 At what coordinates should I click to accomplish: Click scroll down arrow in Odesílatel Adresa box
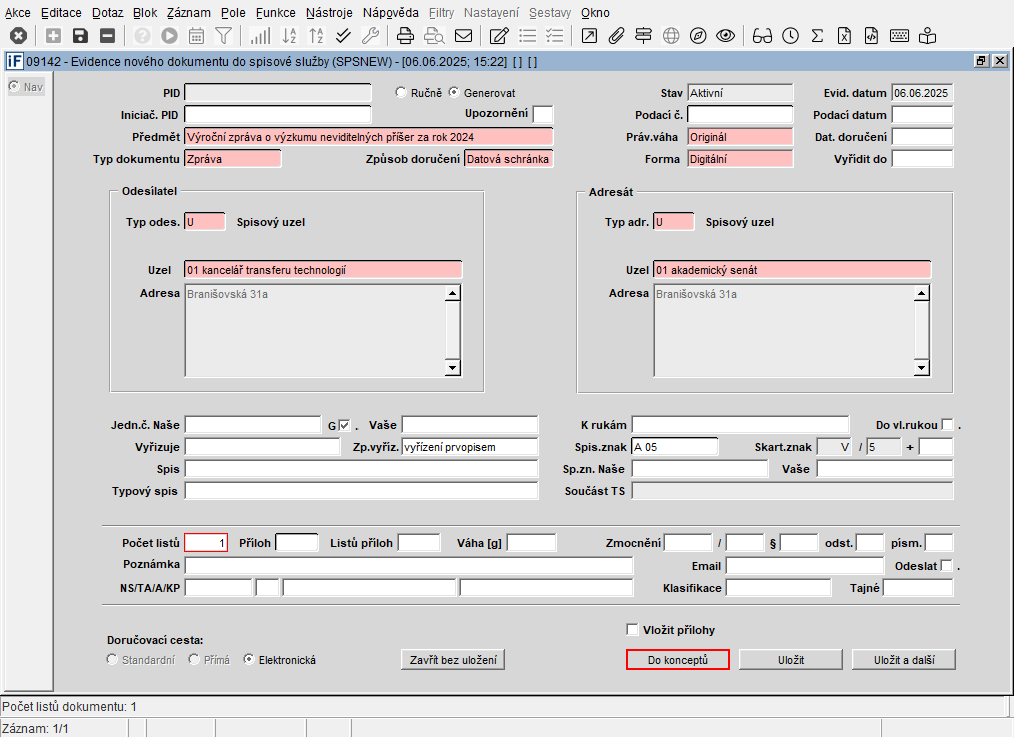[453, 368]
